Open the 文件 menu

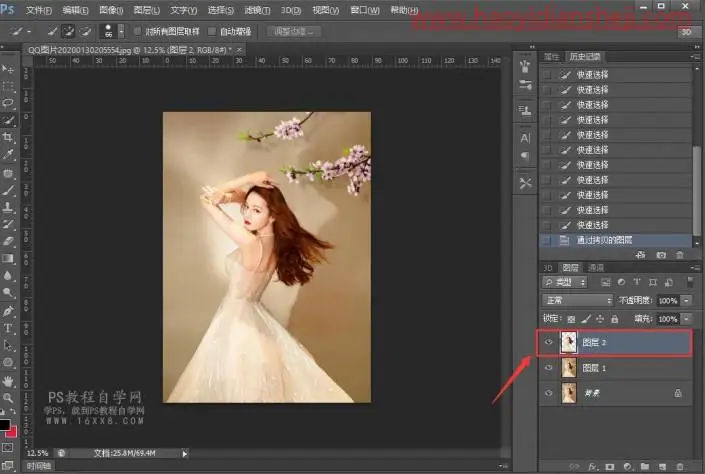point(38,10)
